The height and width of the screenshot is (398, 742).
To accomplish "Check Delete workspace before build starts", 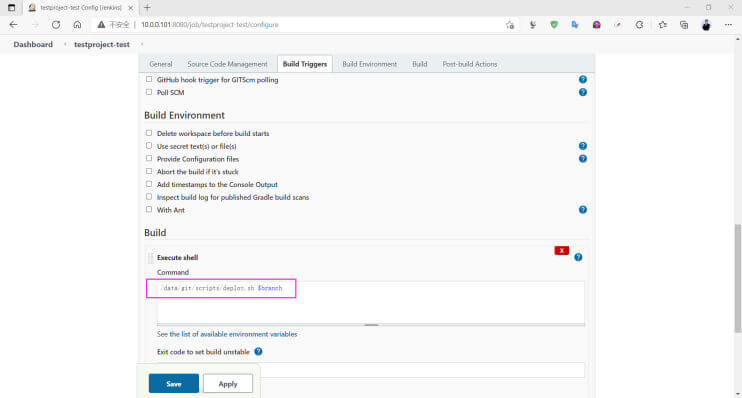I will click(x=149, y=133).
